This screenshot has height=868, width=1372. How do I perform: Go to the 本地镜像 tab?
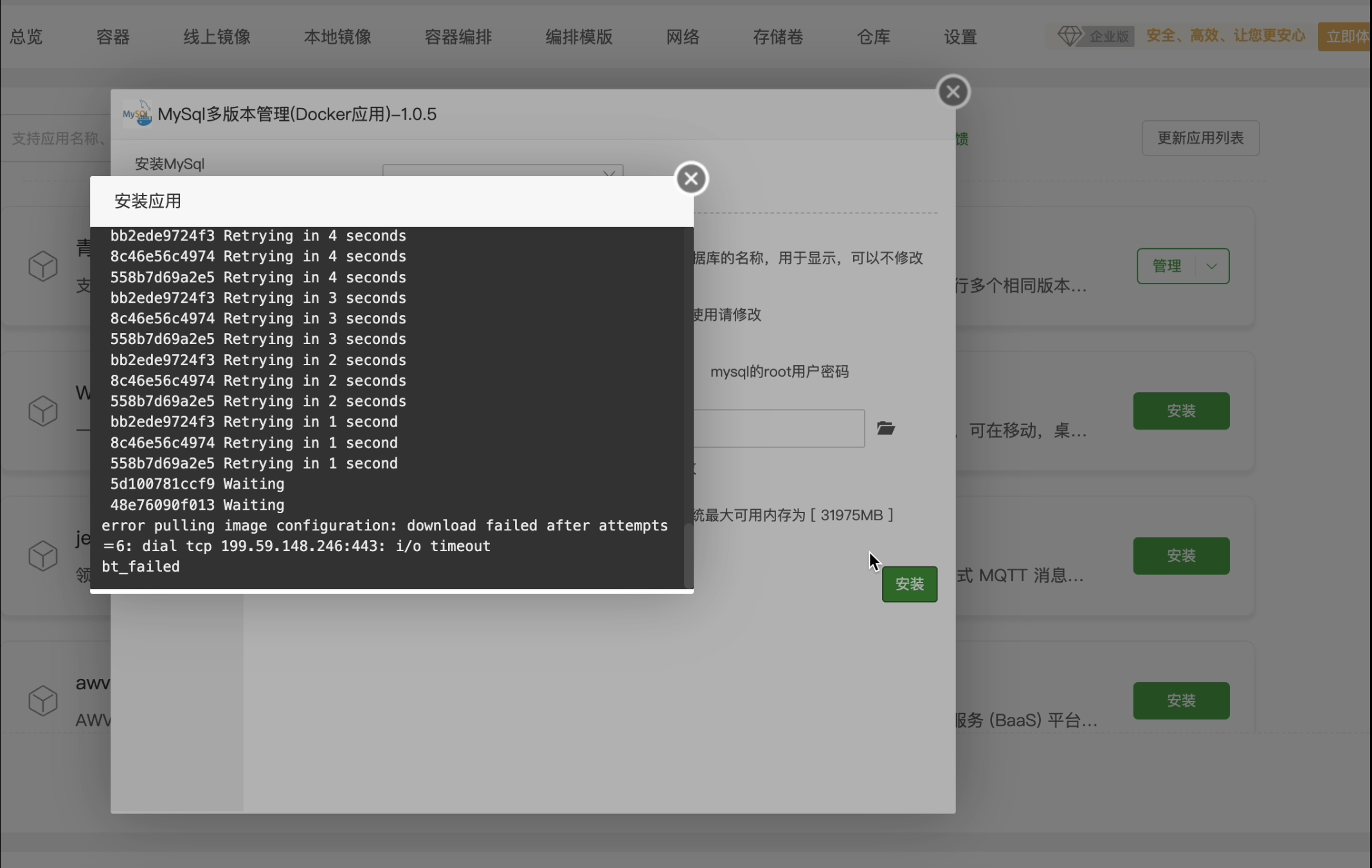(338, 37)
